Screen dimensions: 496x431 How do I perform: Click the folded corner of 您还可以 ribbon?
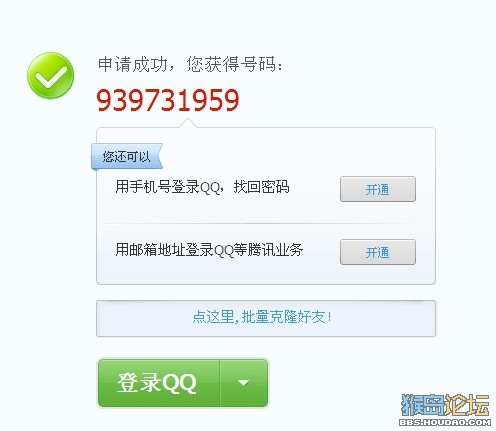(94, 170)
